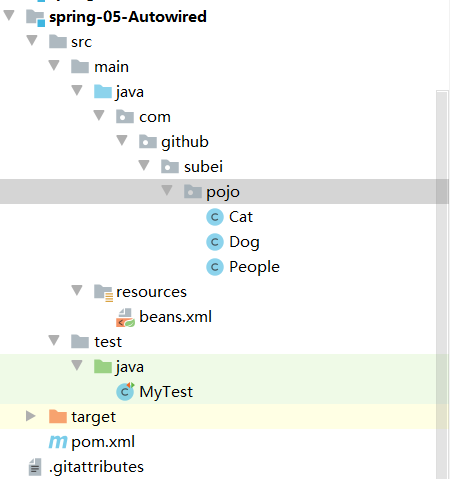Click the vertical scrollbar of project tree

pyautogui.click(x=442, y=284)
